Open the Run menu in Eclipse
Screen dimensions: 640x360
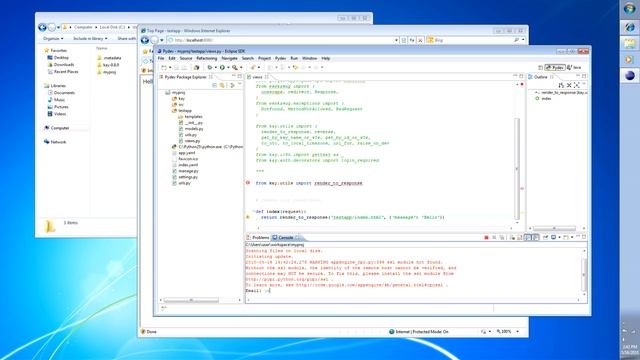click(294, 59)
